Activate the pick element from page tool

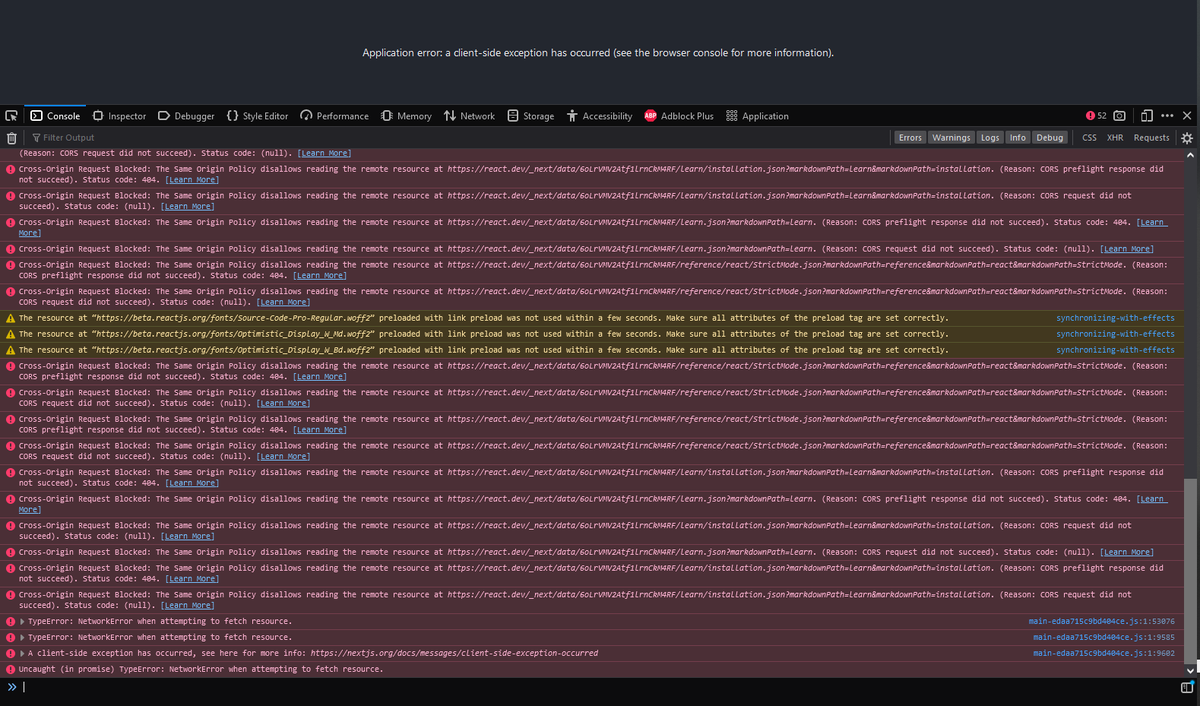pyautogui.click(x=11, y=116)
